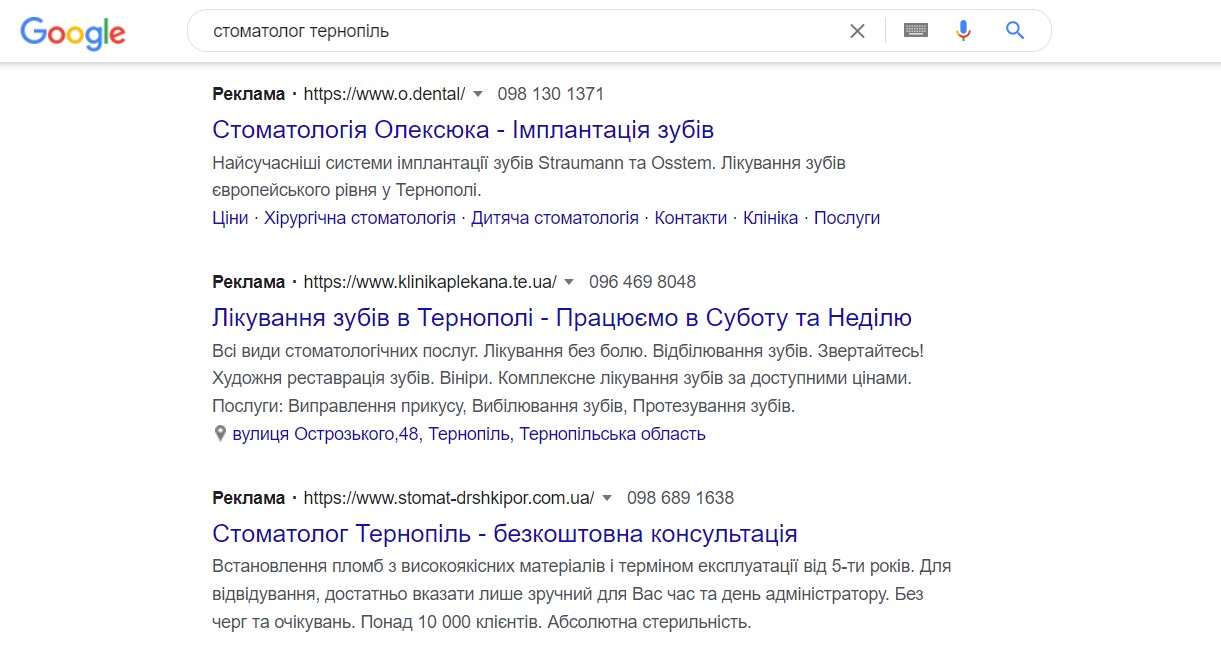Open the Дитяча стоматологія sitelink

tap(555, 218)
